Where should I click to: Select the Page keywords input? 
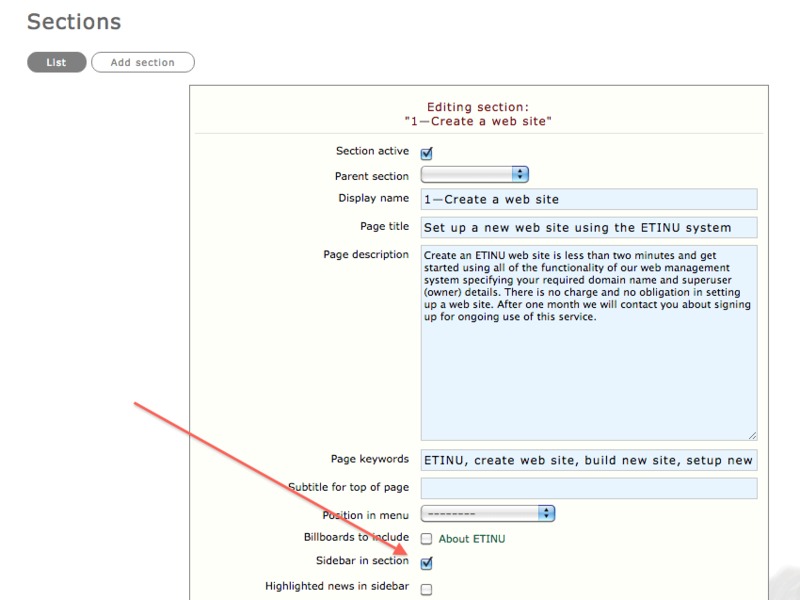[588, 460]
